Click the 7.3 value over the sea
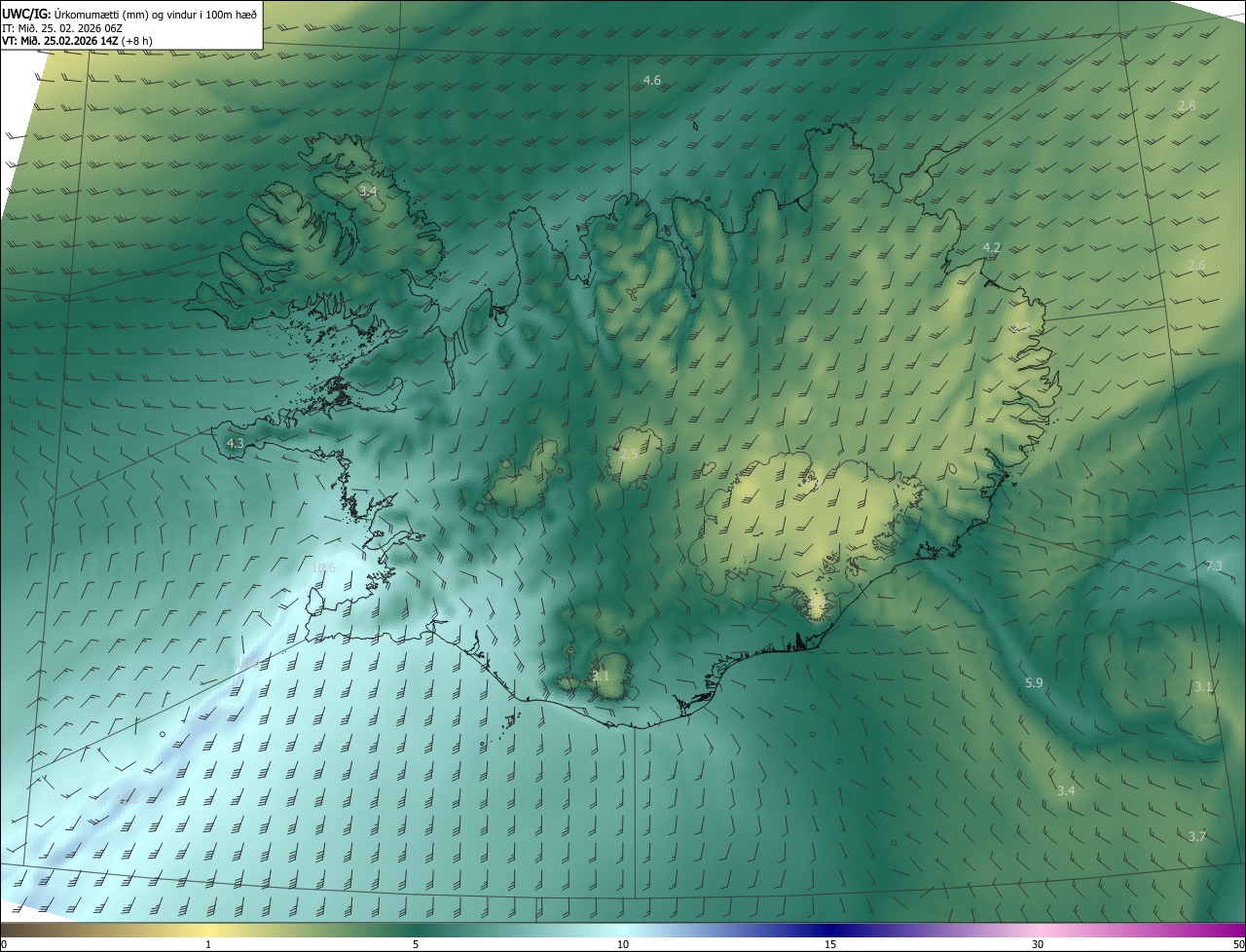Image resolution: width=1246 pixels, height=952 pixels. point(1214,566)
